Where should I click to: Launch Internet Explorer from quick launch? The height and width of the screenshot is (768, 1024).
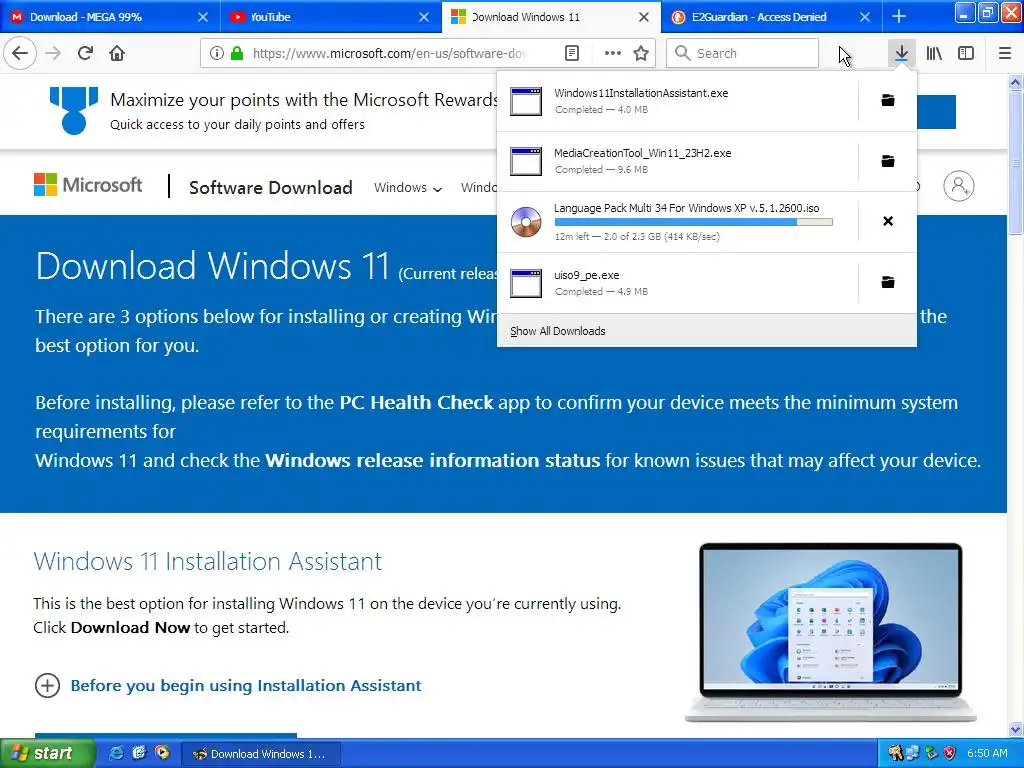pos(116,753)
